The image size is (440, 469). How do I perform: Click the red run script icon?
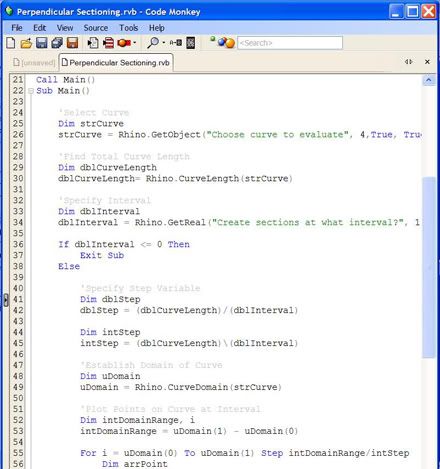(x=124, y=43)
